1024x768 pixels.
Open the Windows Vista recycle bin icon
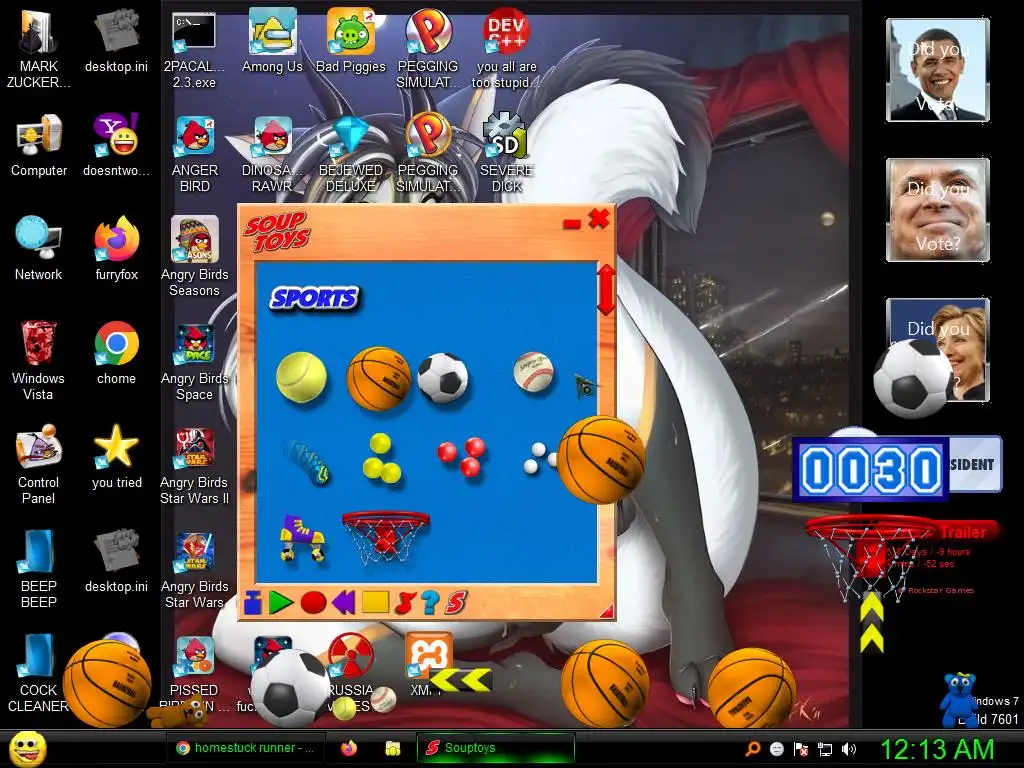pos(38,360)
